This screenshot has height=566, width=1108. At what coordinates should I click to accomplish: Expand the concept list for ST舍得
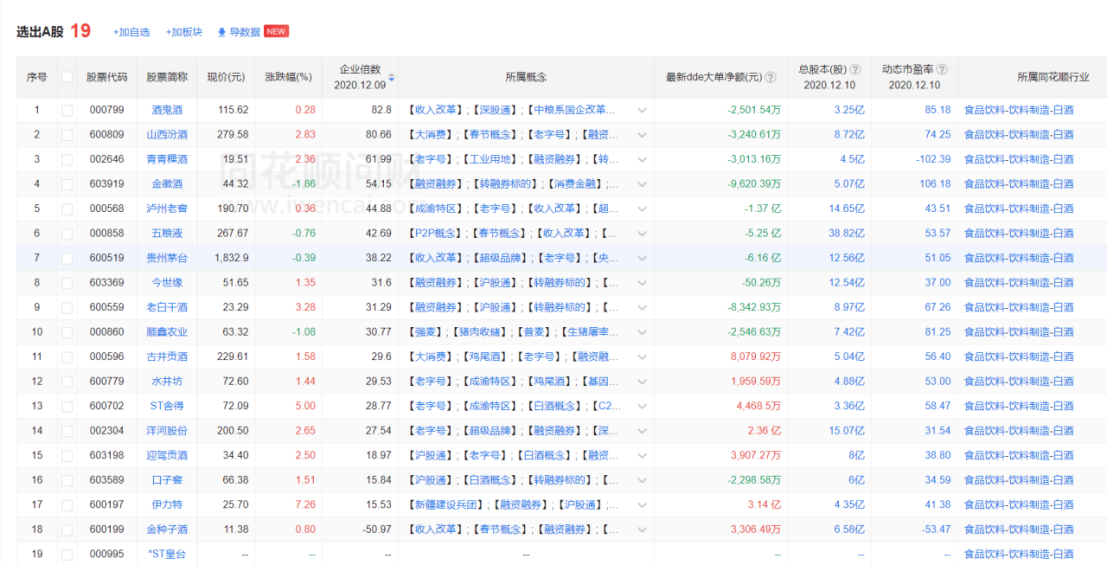(642, 406)
